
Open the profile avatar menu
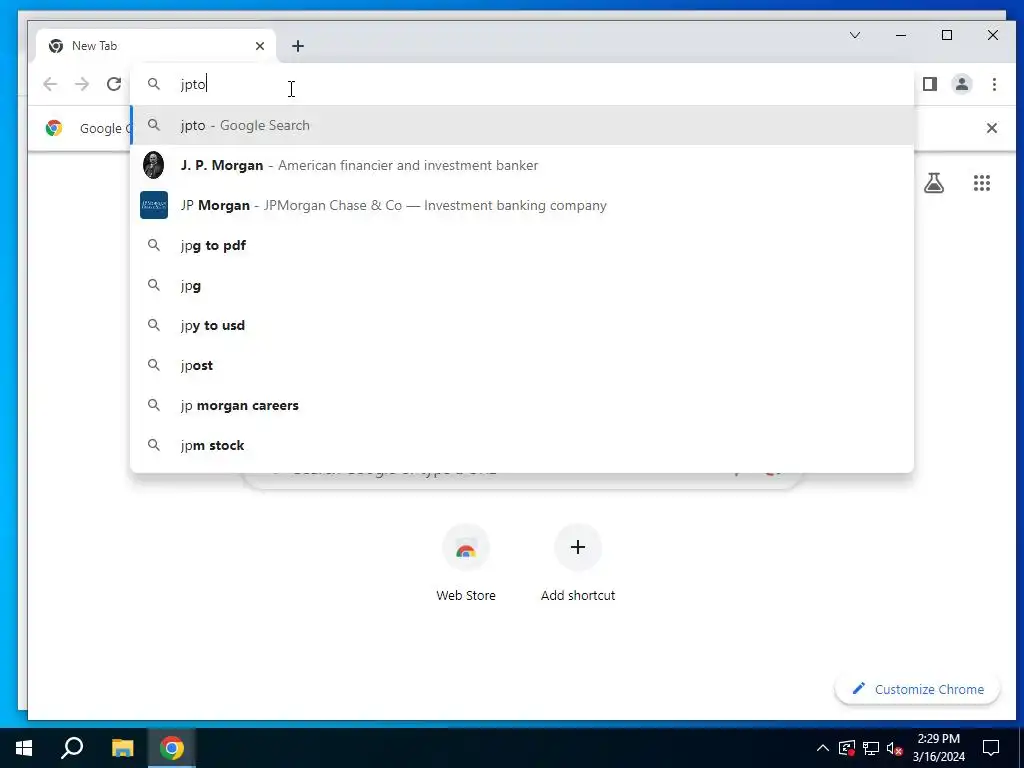(962, 84)
